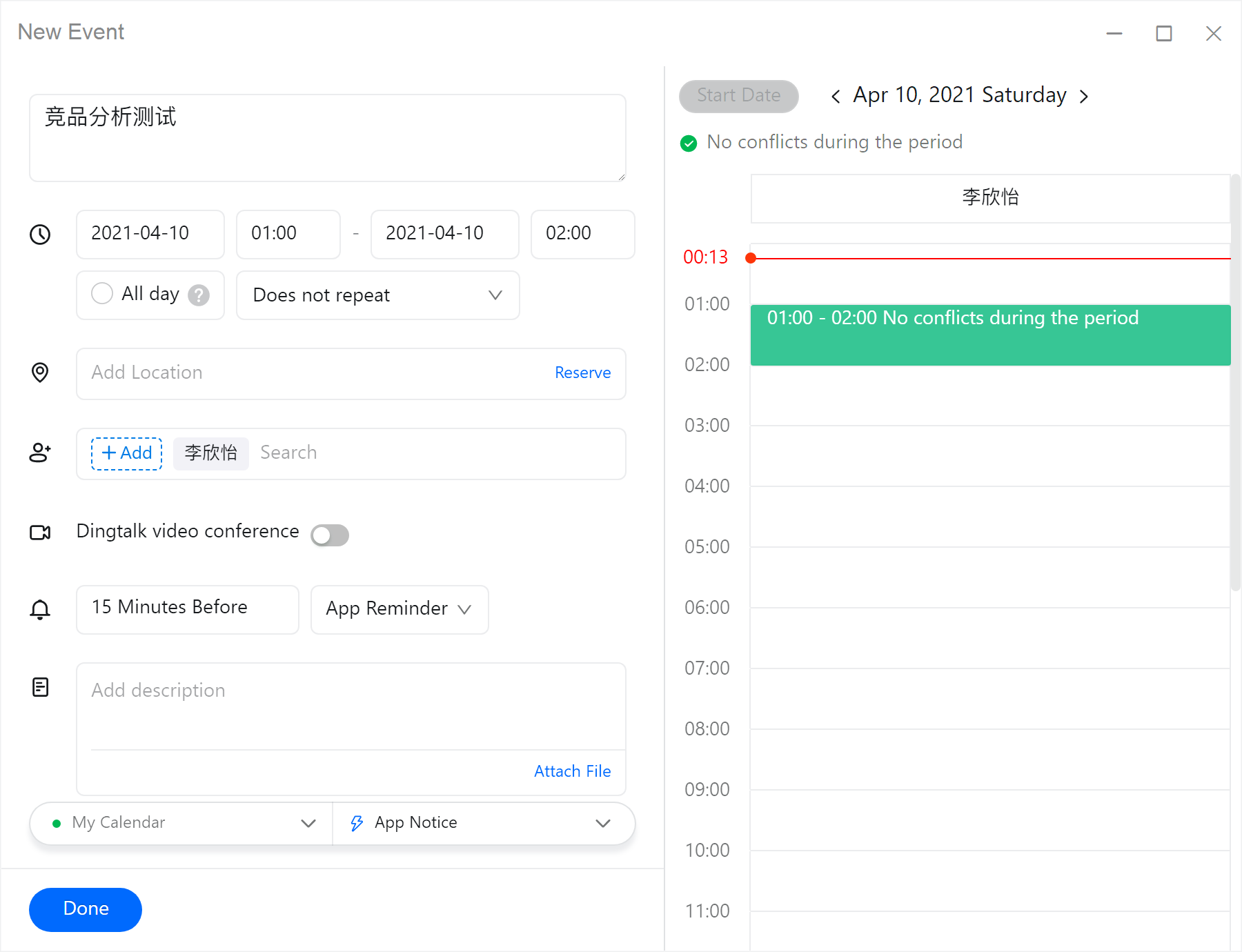Click the Attach File link

[x=572, y=771]
